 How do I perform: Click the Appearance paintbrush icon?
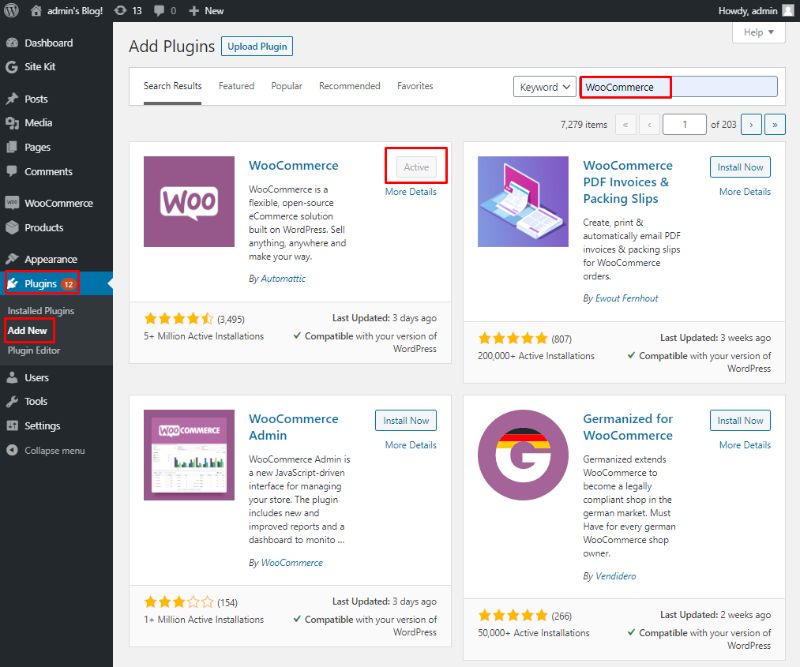(12, 259)
